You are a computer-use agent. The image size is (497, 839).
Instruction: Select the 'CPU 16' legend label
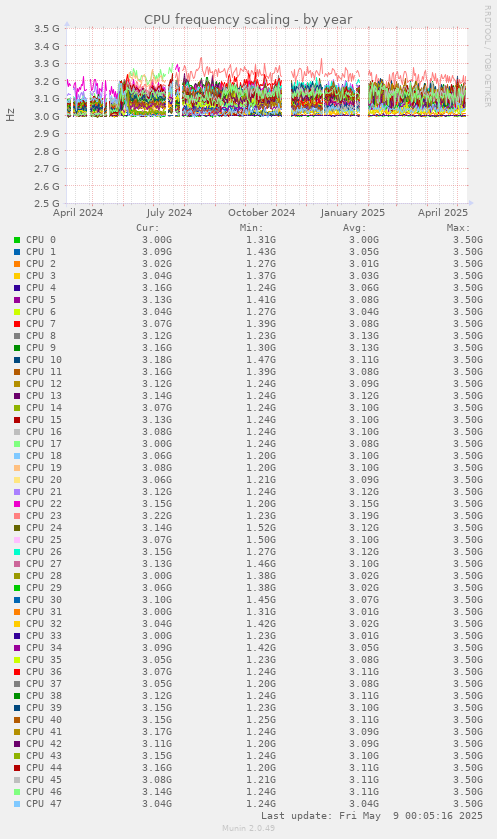coord(44,432)
